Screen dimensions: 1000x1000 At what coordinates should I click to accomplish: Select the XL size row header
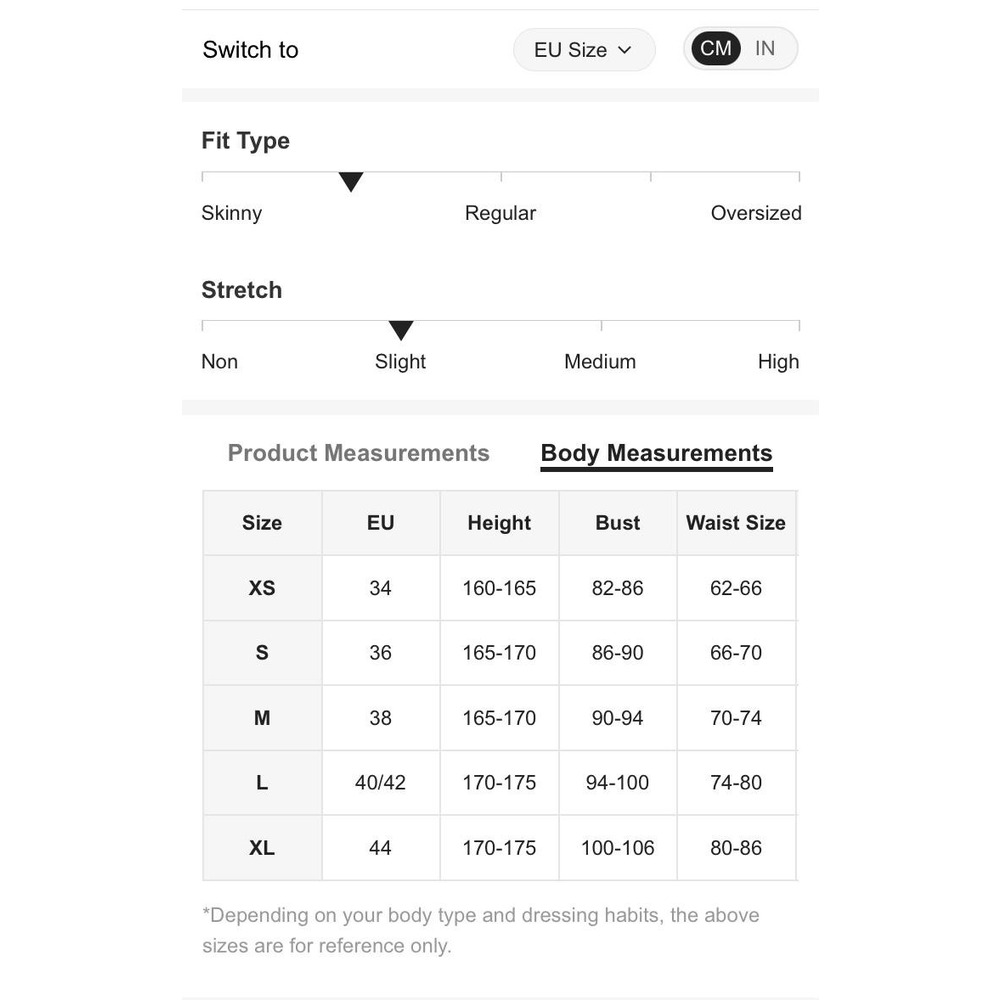[x=262, y=848]
